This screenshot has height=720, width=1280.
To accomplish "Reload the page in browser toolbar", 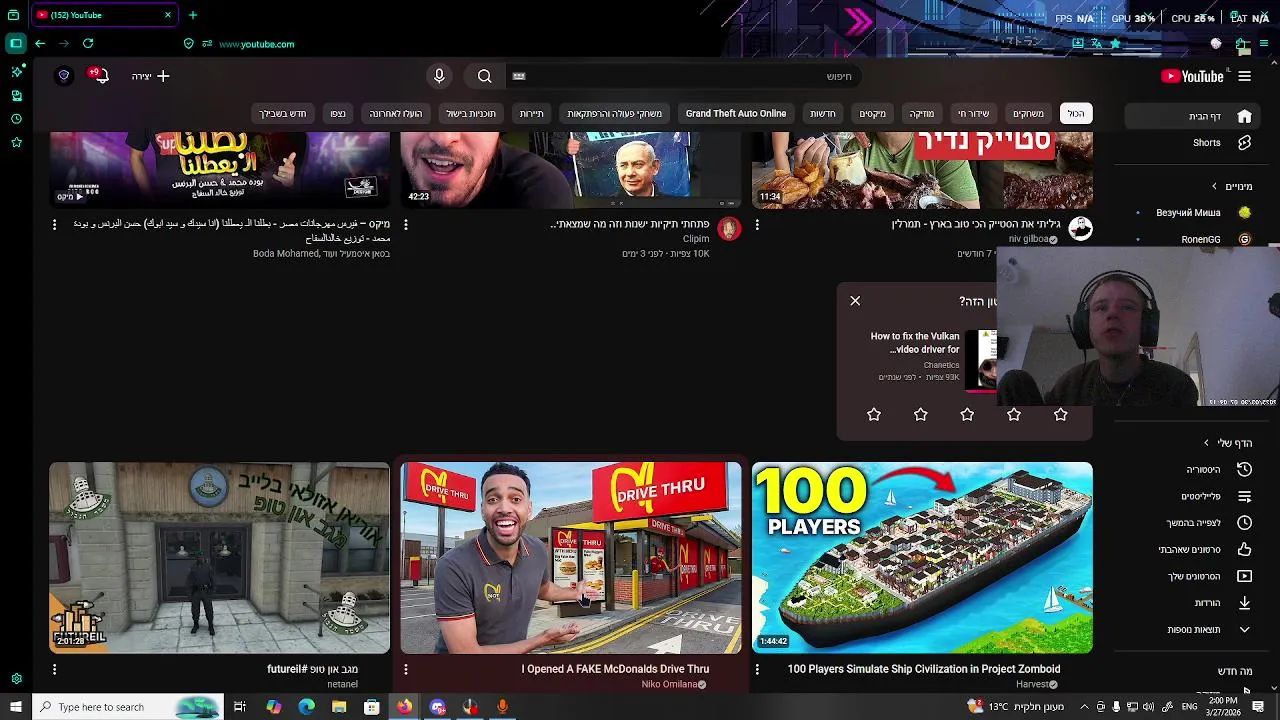I will 88,44.
